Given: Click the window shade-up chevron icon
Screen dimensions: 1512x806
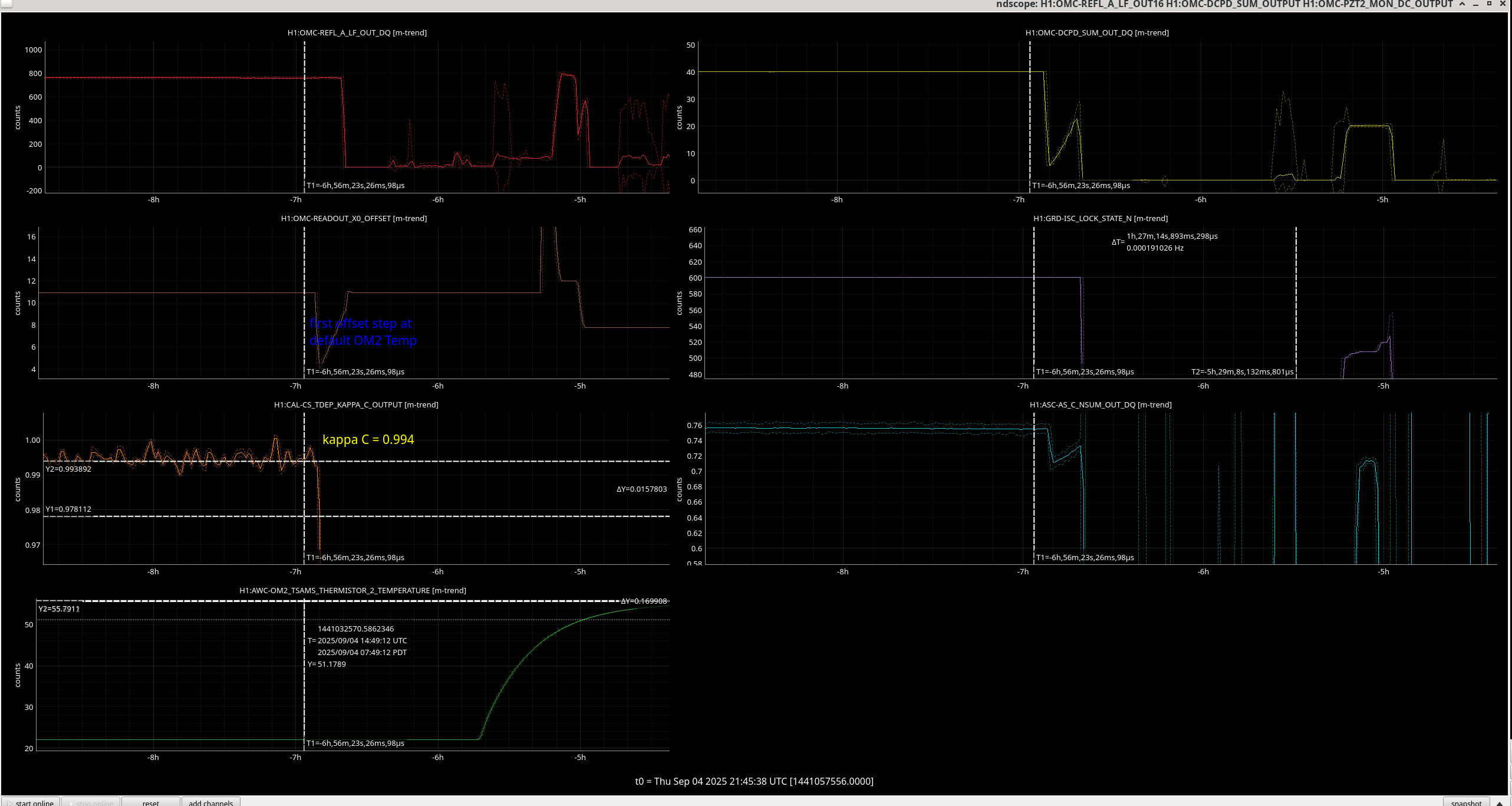Looking at the screenshot, I should (1462, 4).
